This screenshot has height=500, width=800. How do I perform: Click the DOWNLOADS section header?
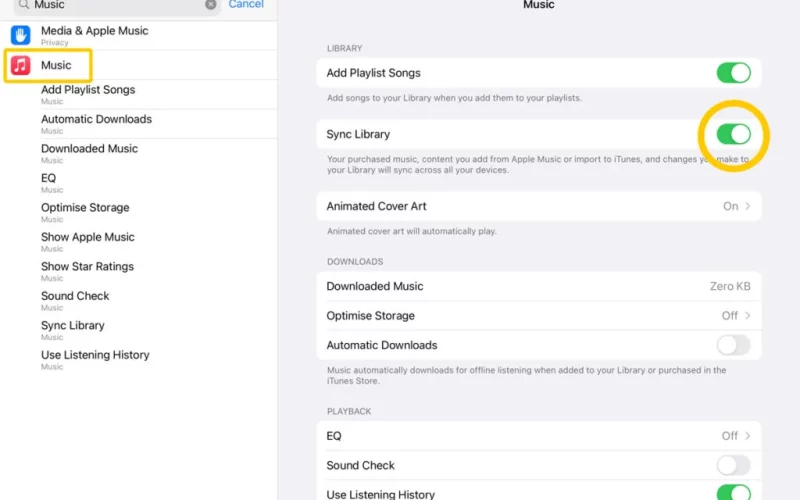click(x=355, y=262)
